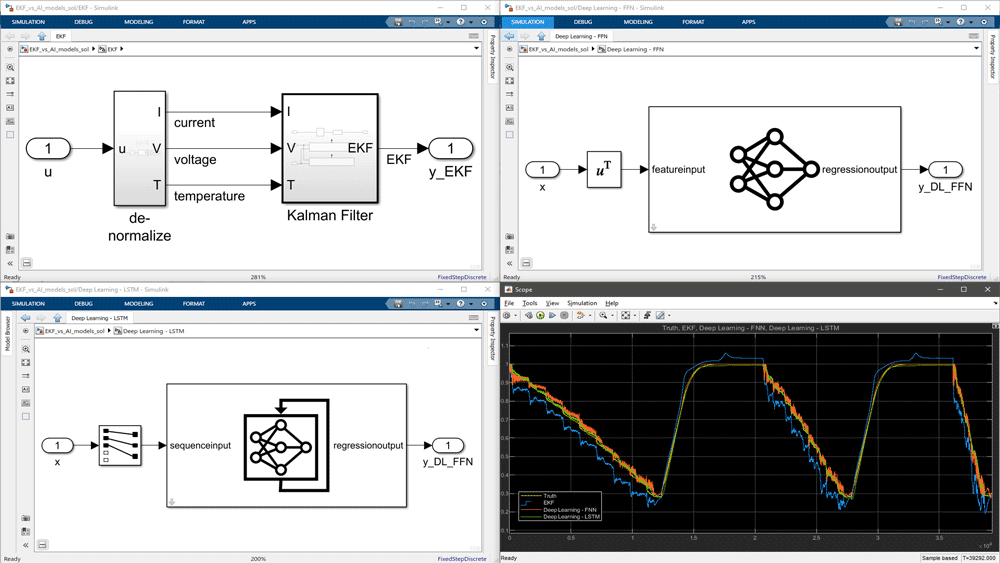Screen dimensions: 1000x563
Task: Open the Scope zoom tool dropdown arrow
Action: (610, 315)
